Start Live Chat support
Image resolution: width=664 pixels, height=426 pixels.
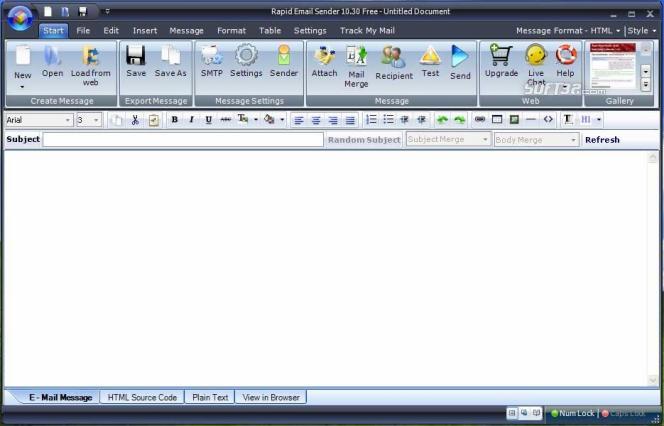536,55
